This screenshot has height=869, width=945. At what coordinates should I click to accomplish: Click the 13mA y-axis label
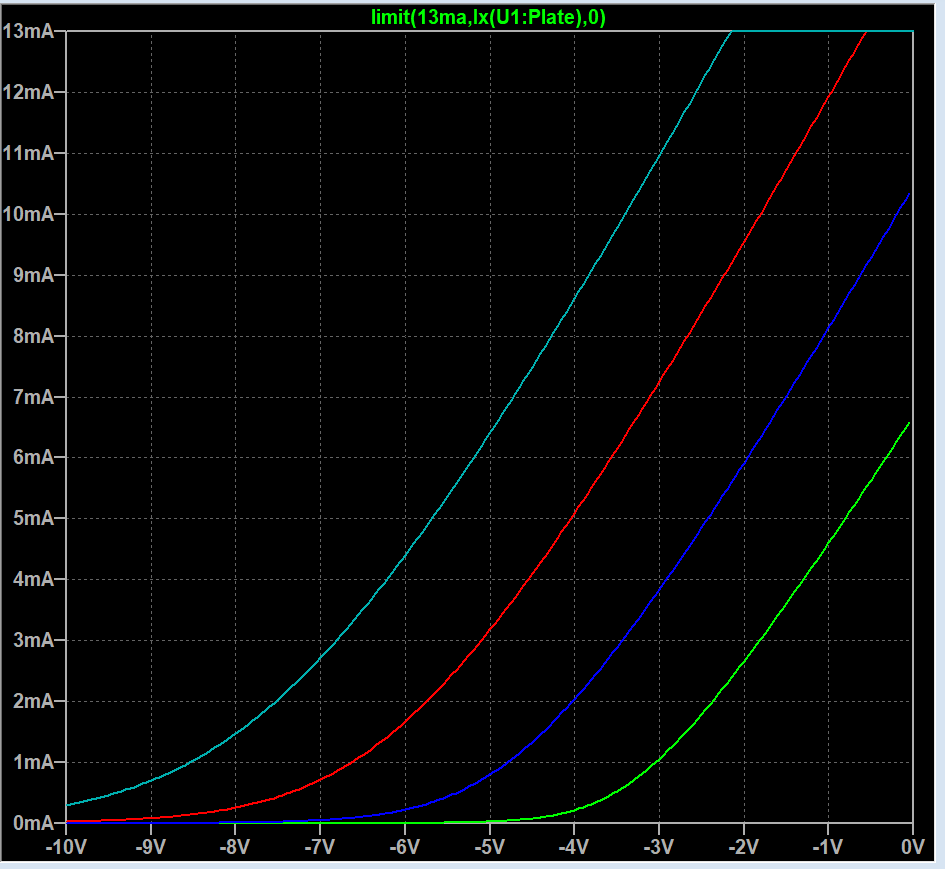tap(28, 31)
